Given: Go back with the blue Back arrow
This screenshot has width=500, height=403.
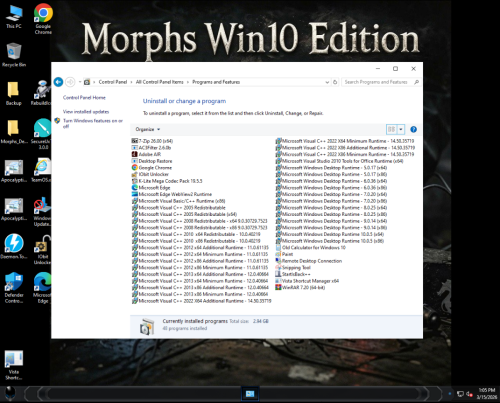Looking at the screenshot, I should 58,82.
